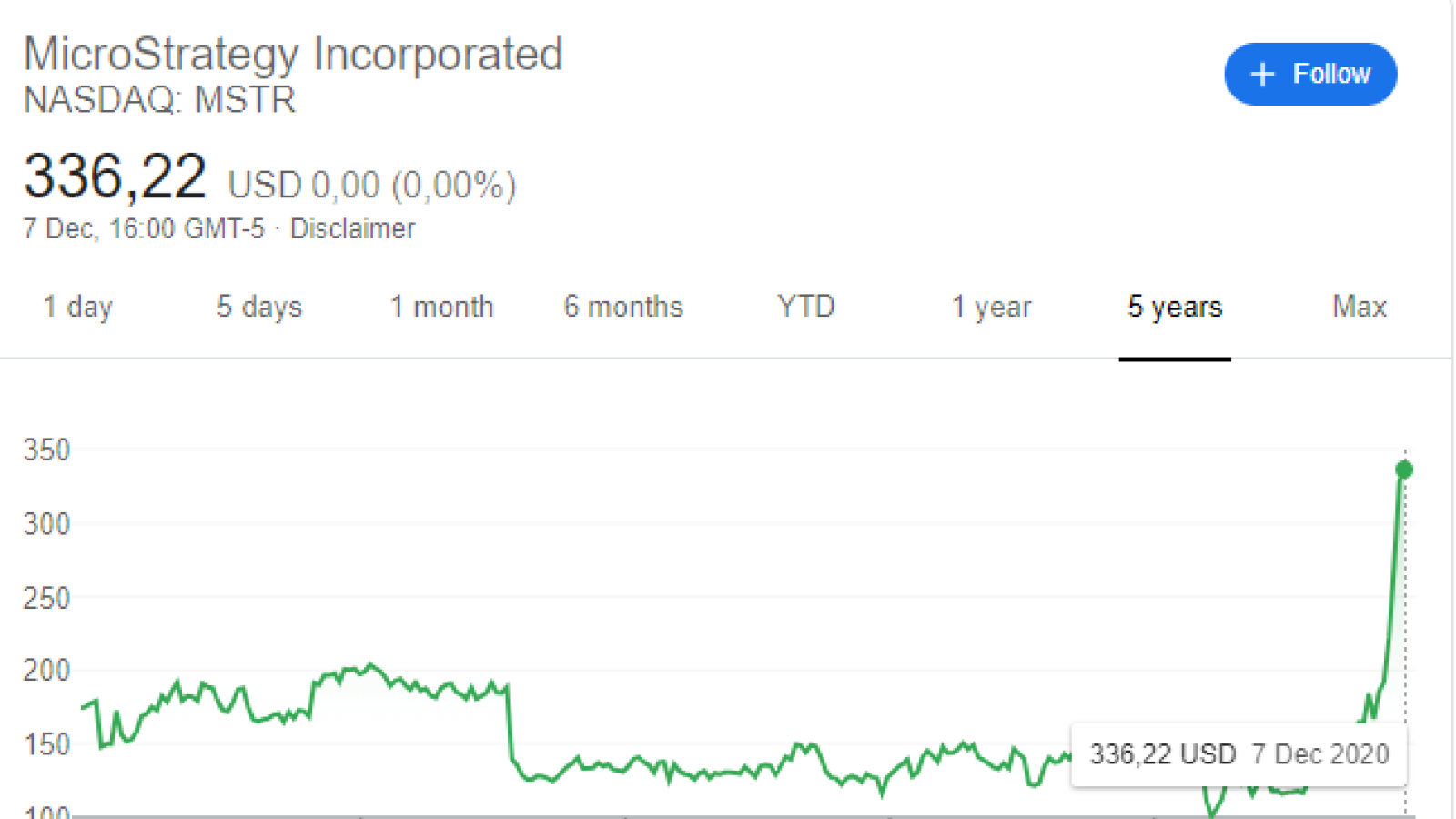Switch to the 6 months range tab
The height and width of the screenshot is (819, 1456).
pyautogui.click(x=623, y=307)
